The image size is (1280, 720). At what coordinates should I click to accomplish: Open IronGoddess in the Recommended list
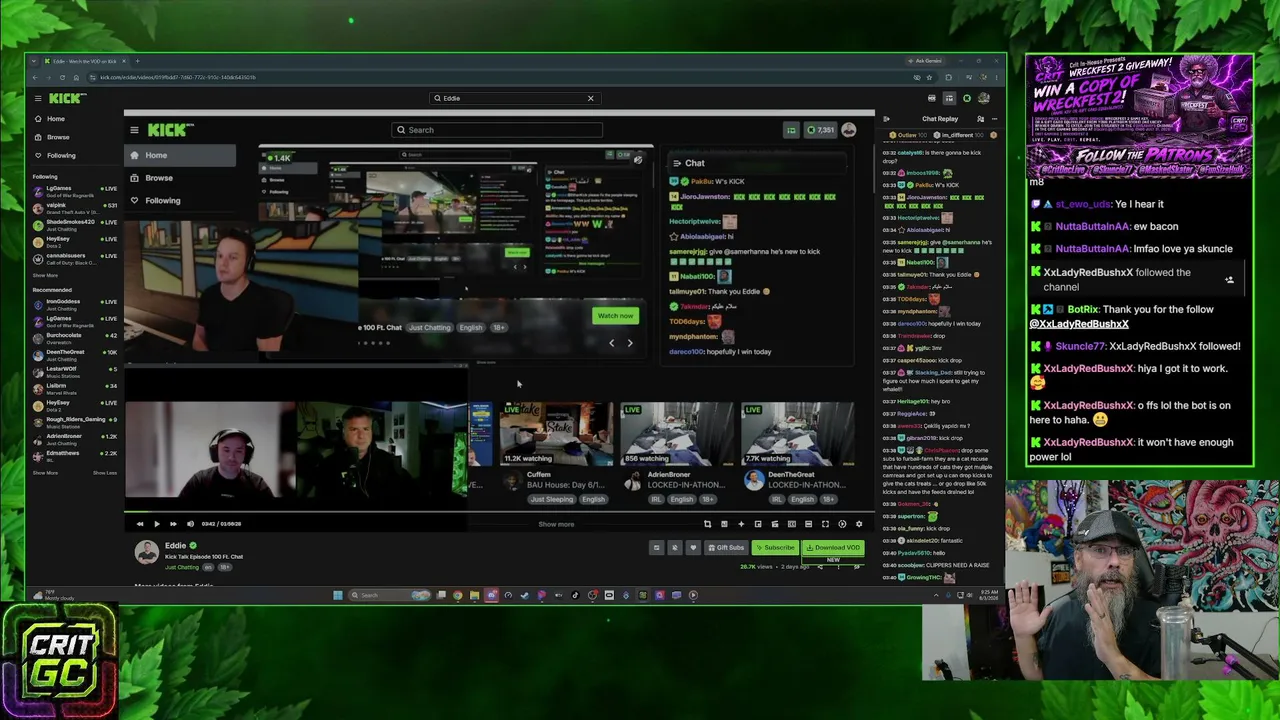tap(75, 304)
